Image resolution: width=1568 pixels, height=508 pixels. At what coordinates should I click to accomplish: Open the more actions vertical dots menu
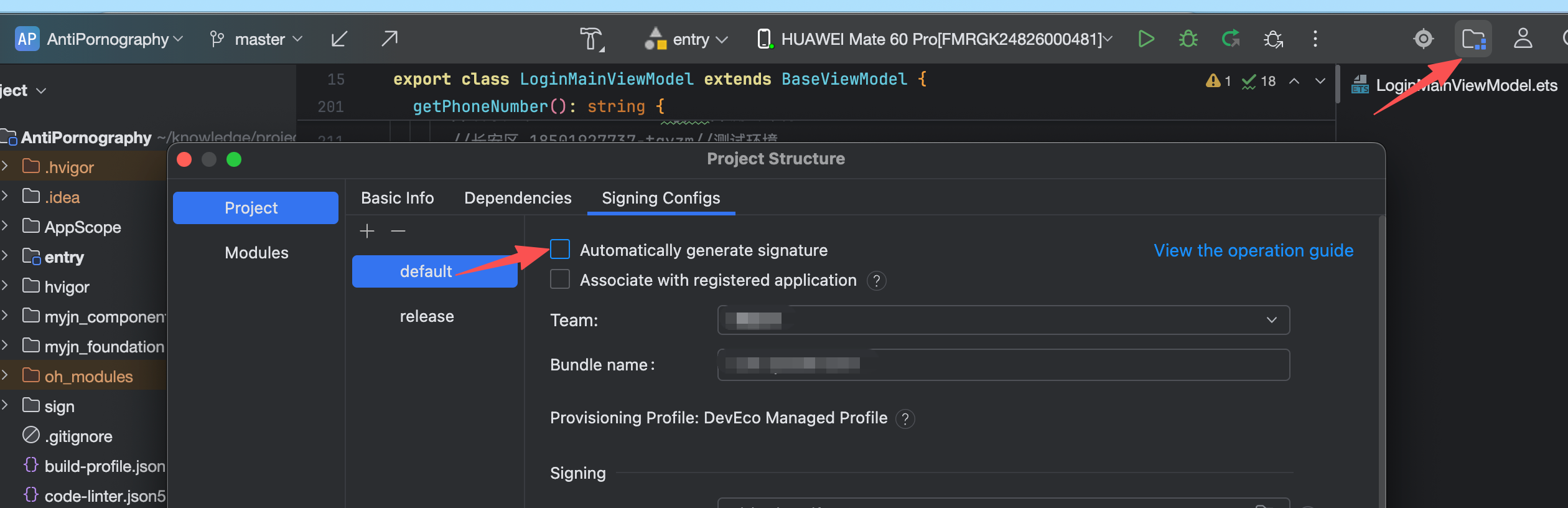(x=1315, y=39)
